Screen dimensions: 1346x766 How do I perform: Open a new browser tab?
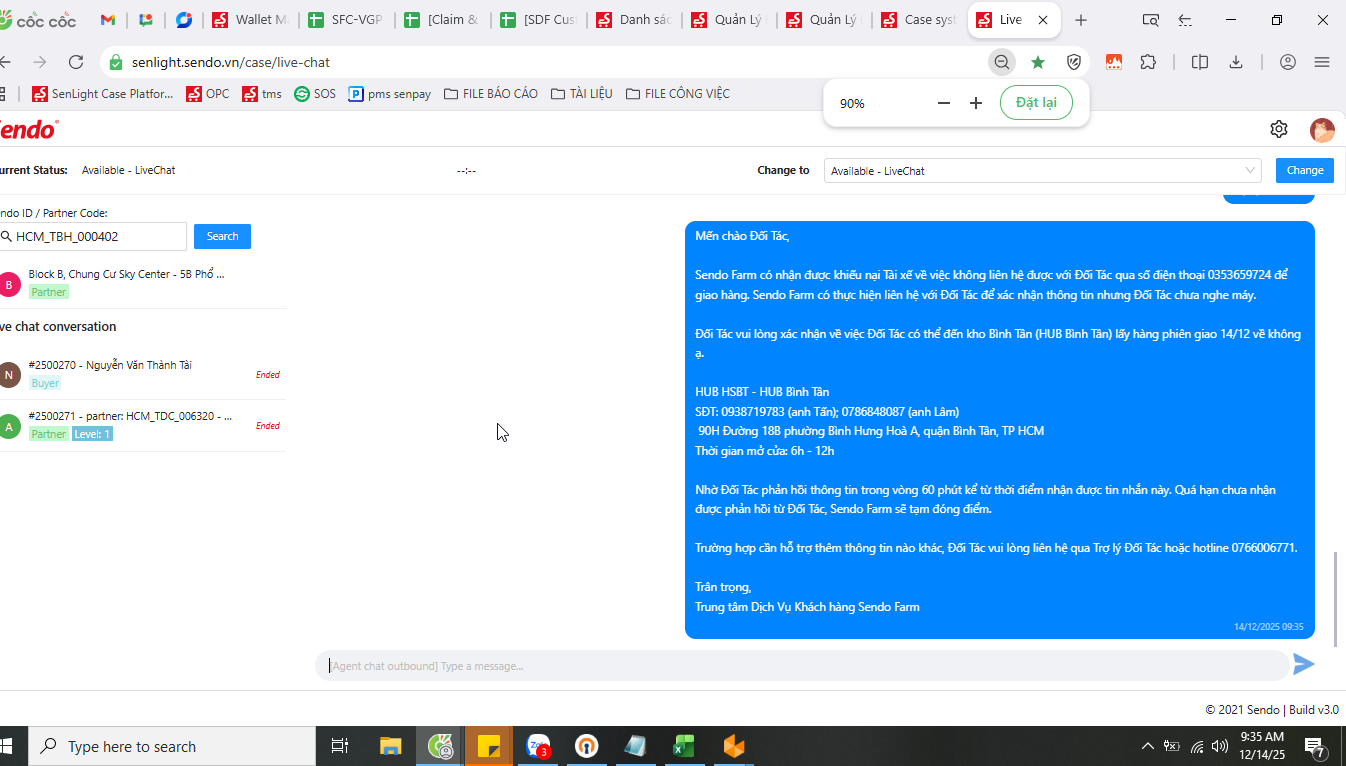pos(1081,20)
